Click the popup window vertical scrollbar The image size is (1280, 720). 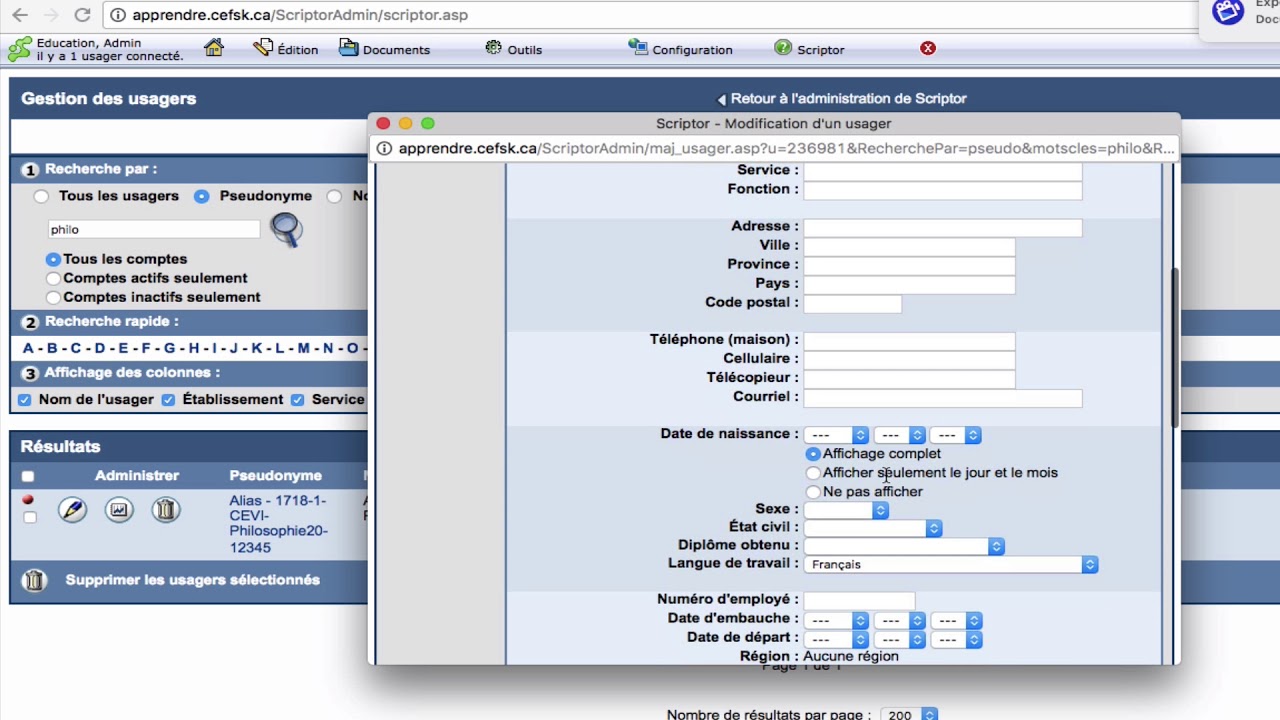[1174, 347]
